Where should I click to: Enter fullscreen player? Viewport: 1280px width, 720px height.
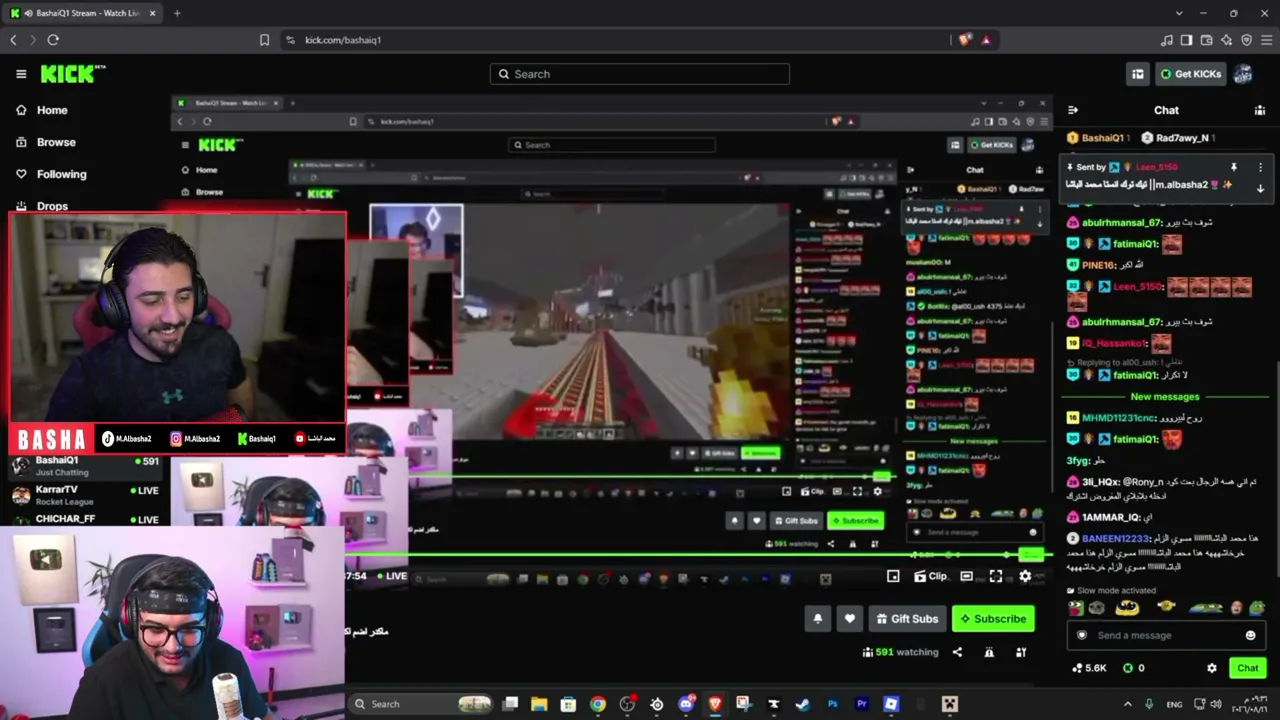[x=996, y=576]
